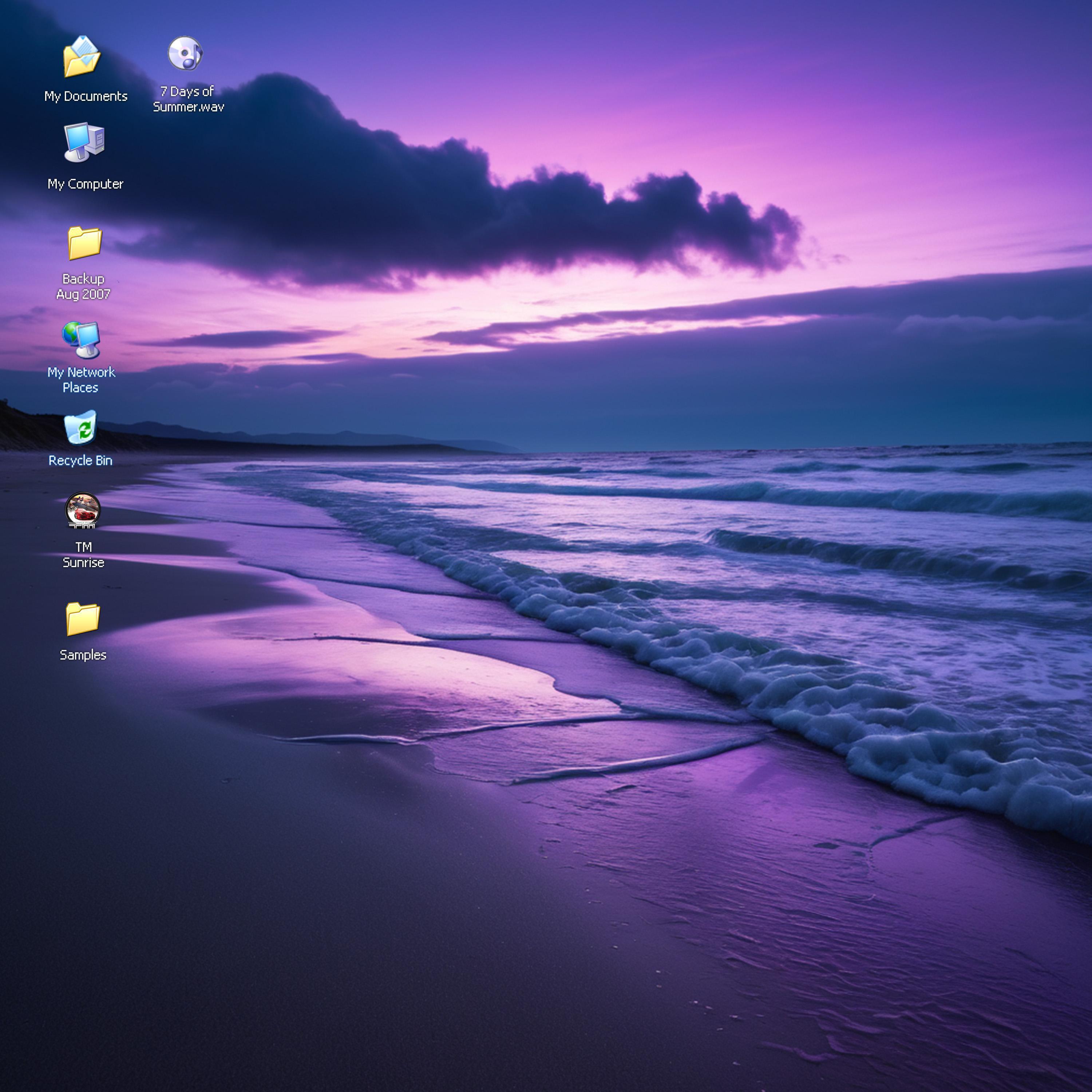Image resolution: width=1092 pixels, height=1092 pixels.
Task: Click the Backup Aug 2007 label text
Action: pos(83,286)
